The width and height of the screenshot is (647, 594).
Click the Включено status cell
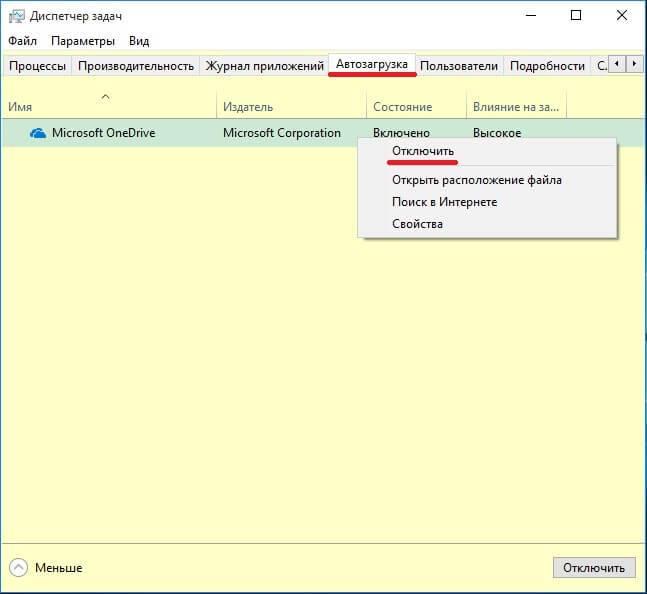pos(401,133)
